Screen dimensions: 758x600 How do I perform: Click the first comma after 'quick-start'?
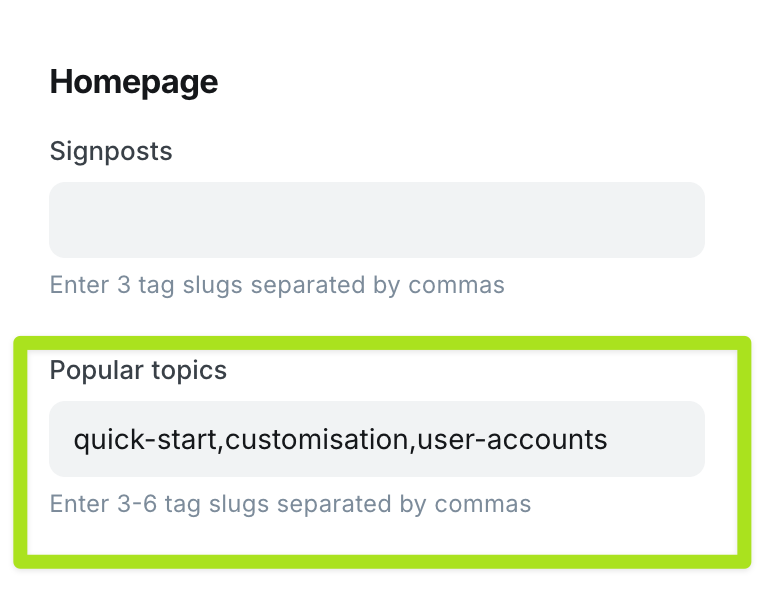221,443
